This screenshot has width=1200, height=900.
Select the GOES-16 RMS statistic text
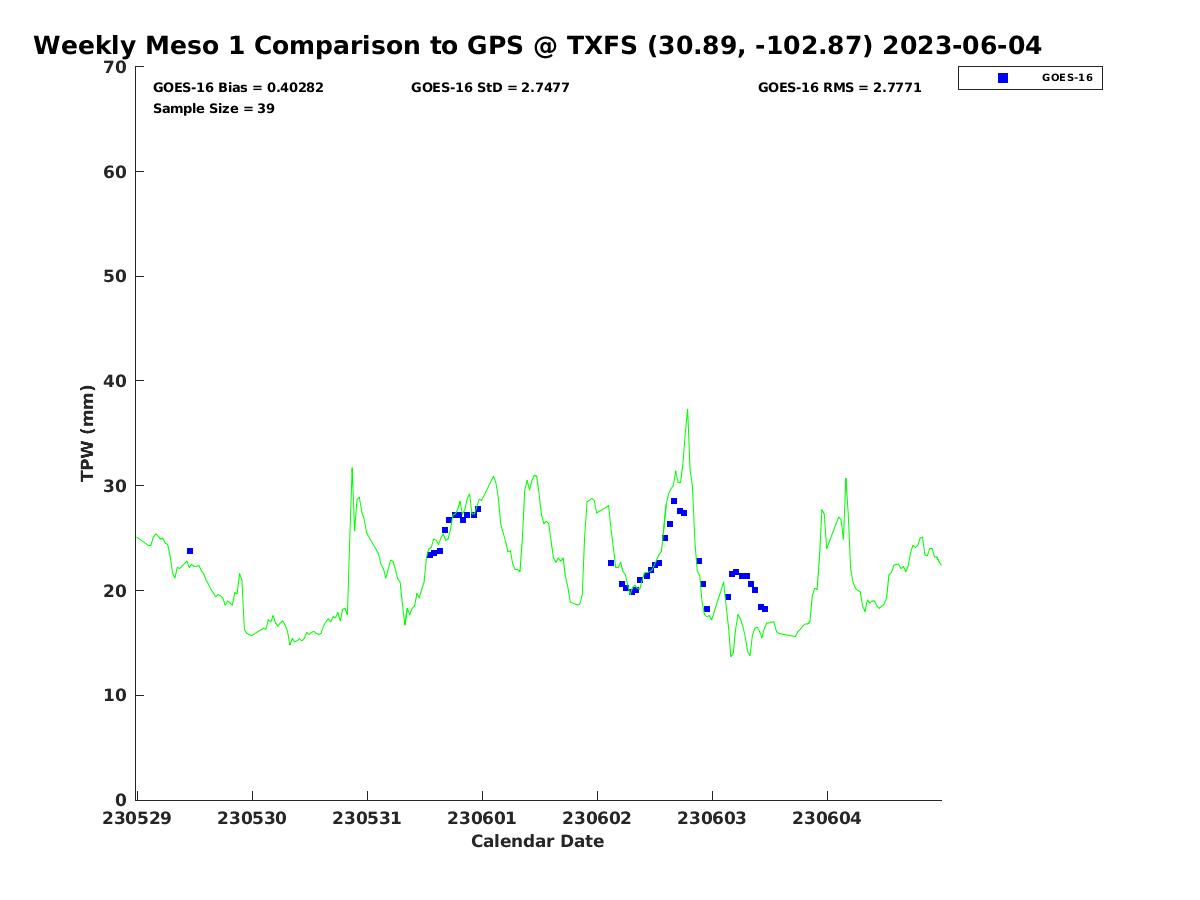coord(839,88)
